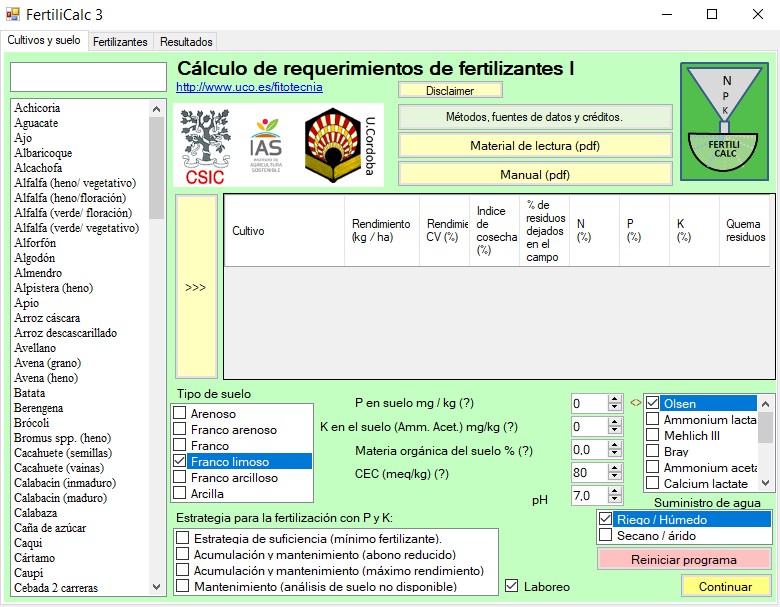Switch to the Resultados tab
780x607 pixels.
coord(186,42)
